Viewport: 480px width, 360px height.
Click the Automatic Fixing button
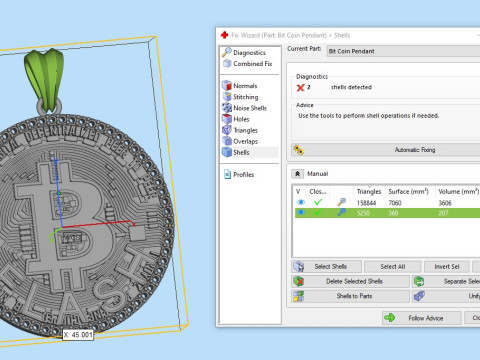tap(386, 150)
